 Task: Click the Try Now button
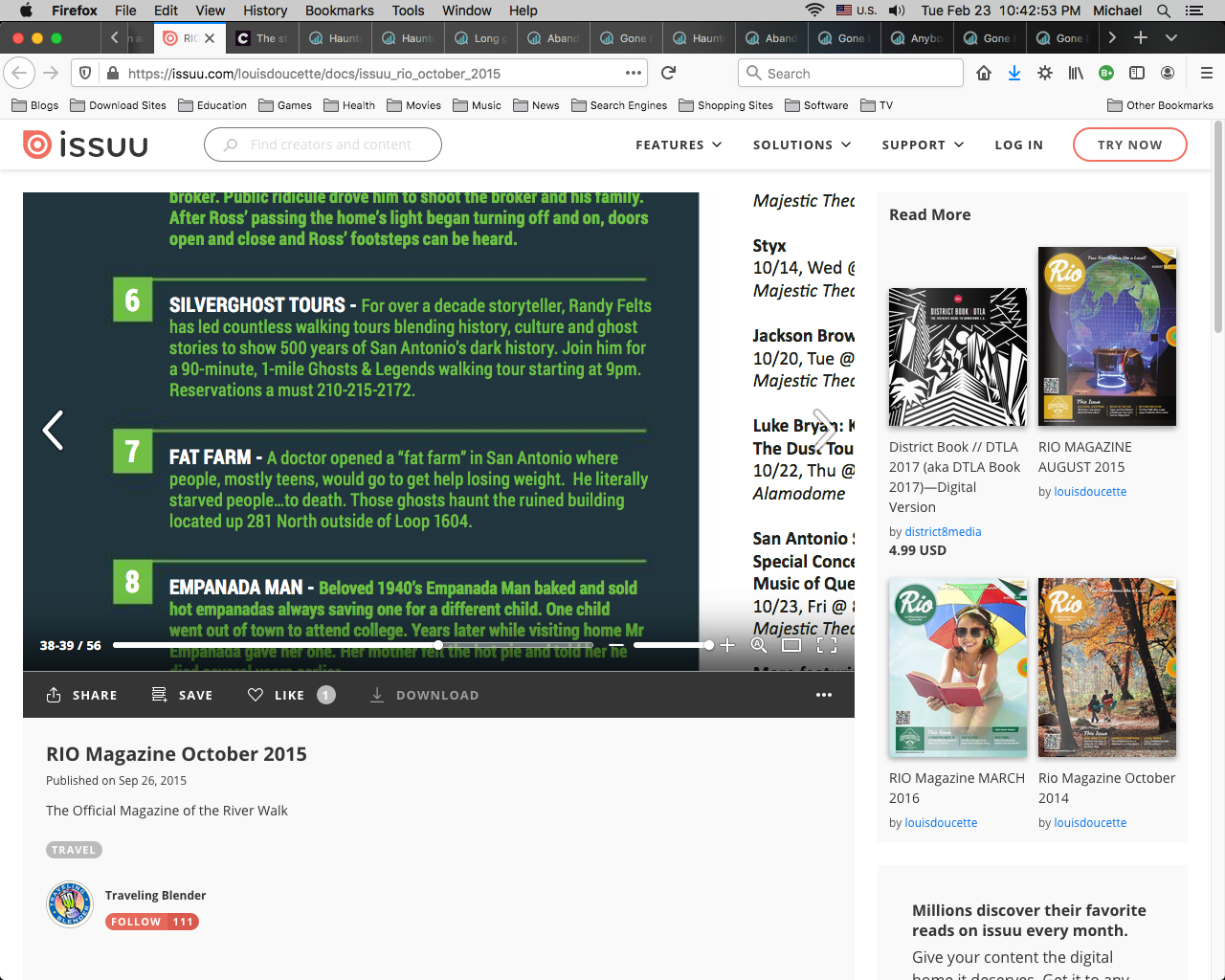[1130, 145]
